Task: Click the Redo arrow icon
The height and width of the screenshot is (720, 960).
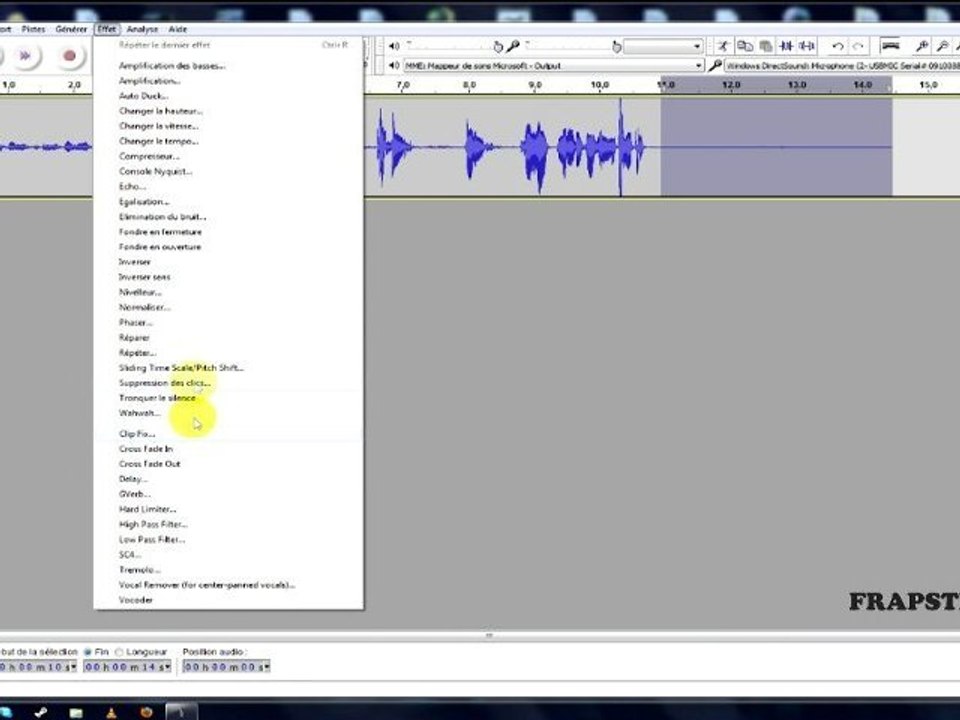Action: coord(858,46)
